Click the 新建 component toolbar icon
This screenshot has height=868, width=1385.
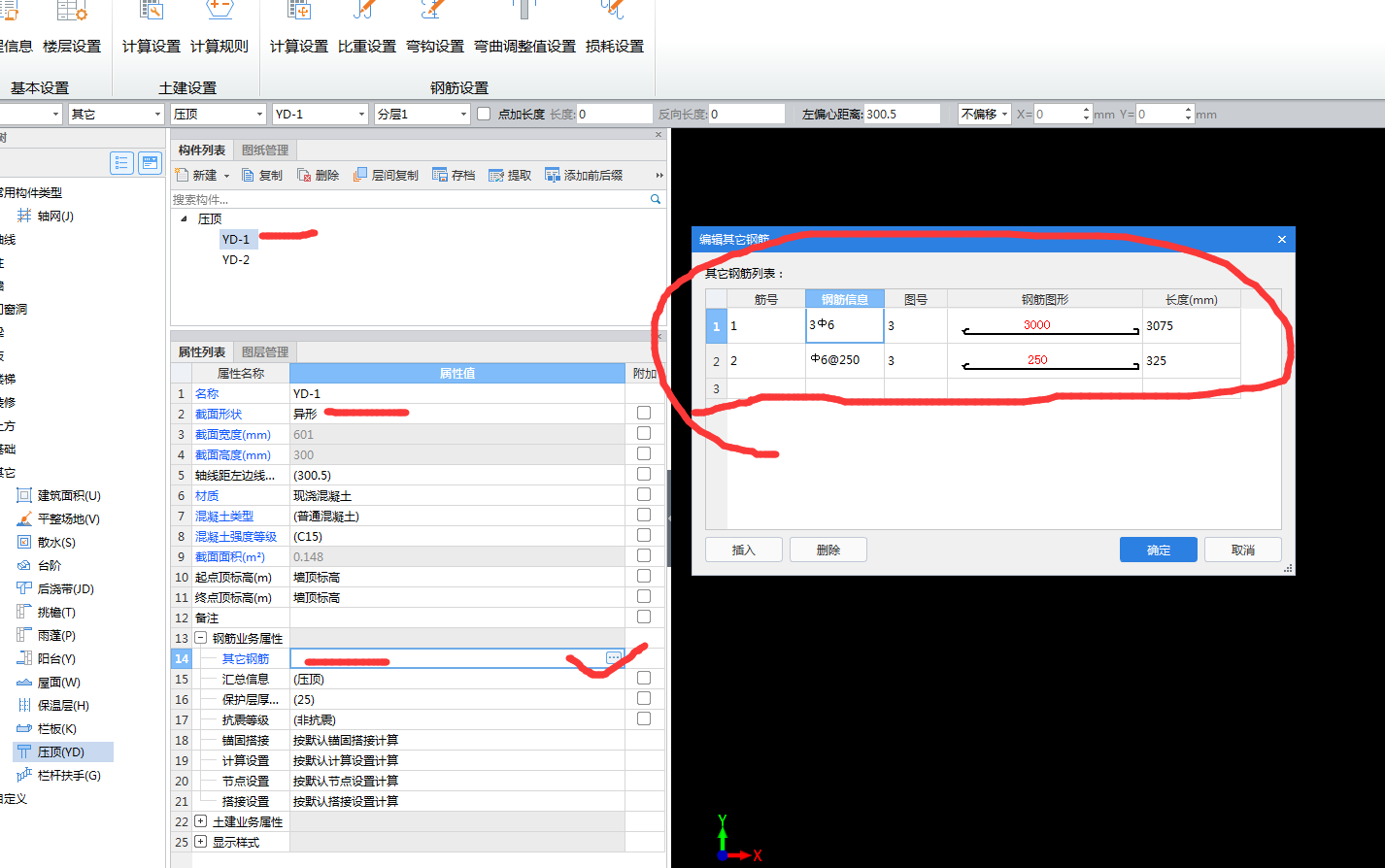(x=182, y=175)
